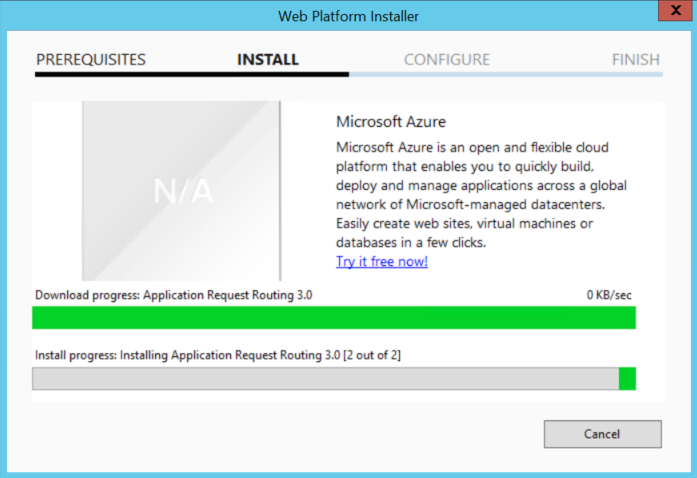Click the N/A product thumbnail image
This screenshot has height=478, width=697.
point(181,191)
